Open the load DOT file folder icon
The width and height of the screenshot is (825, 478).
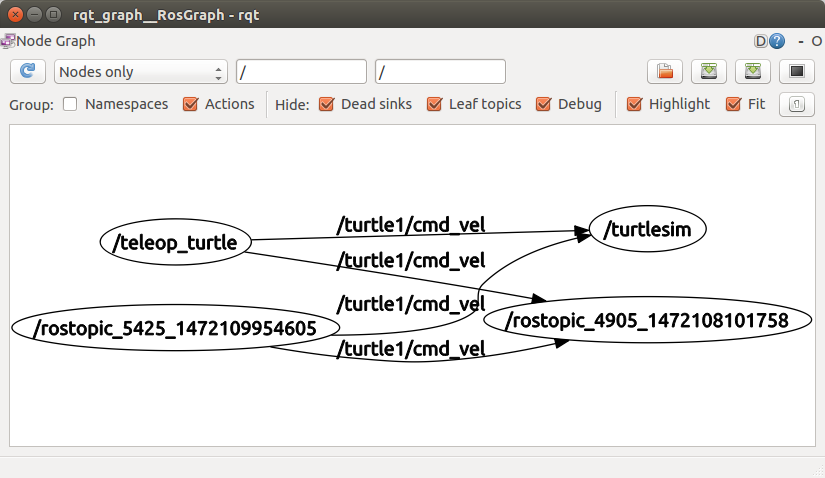pos(664,72)
